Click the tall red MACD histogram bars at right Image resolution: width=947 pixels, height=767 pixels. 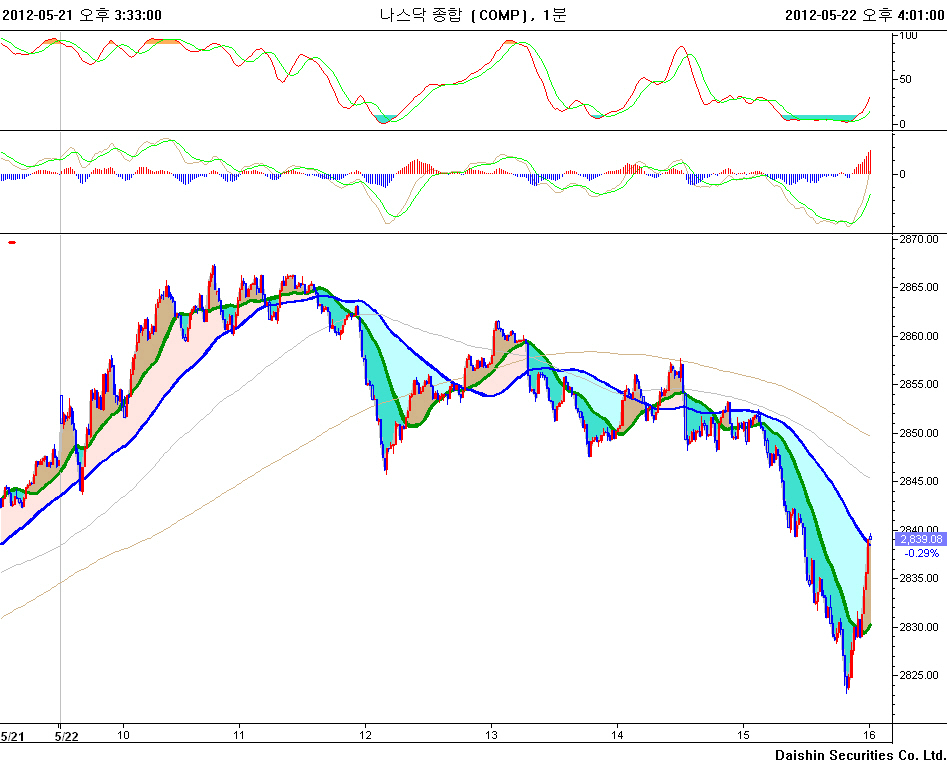click(x=867, y=162)
